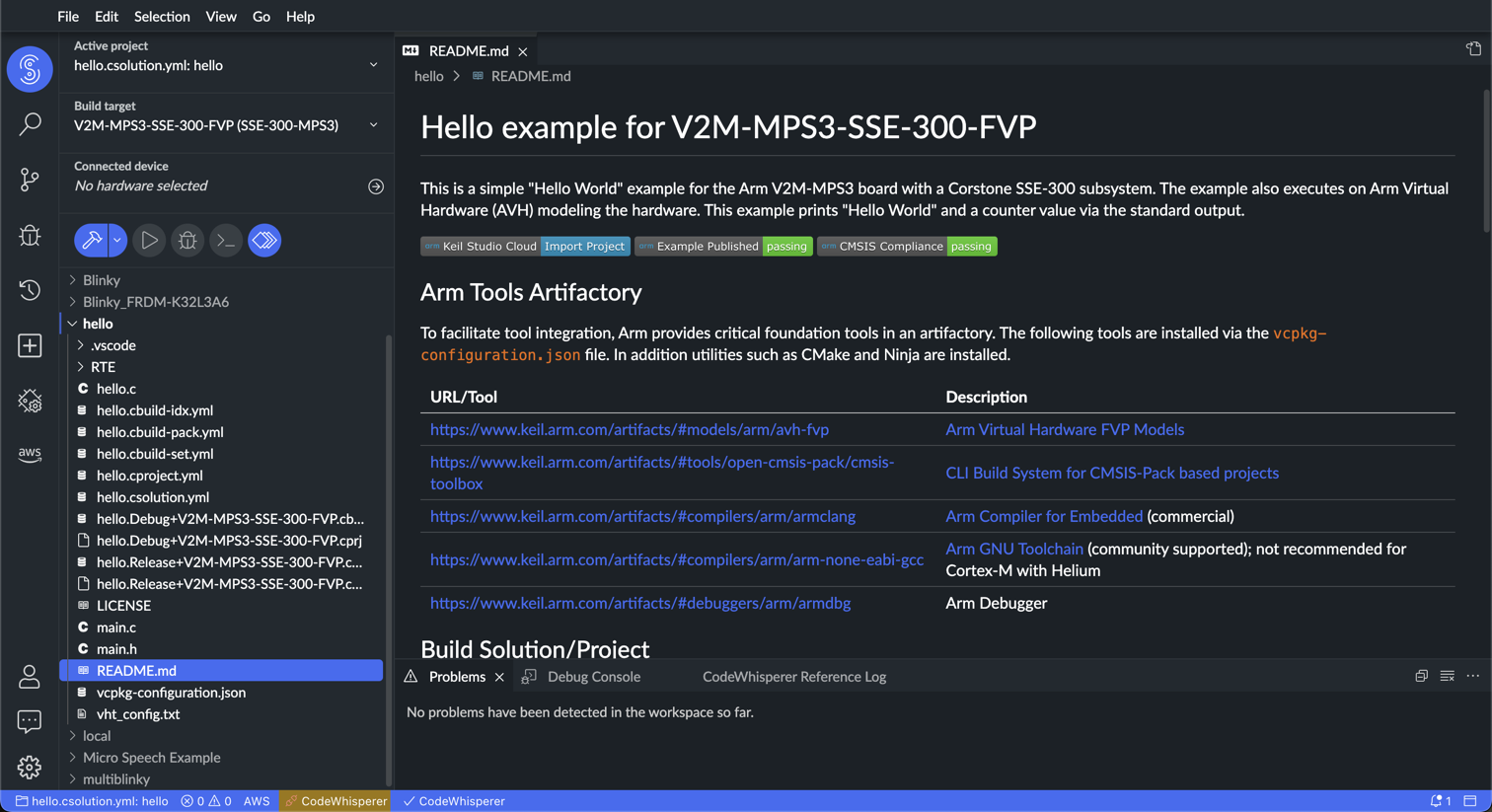Screen dimensions: 1492x812
Task: Click hello breadcrumb above the editor
Action: (429, 76)
